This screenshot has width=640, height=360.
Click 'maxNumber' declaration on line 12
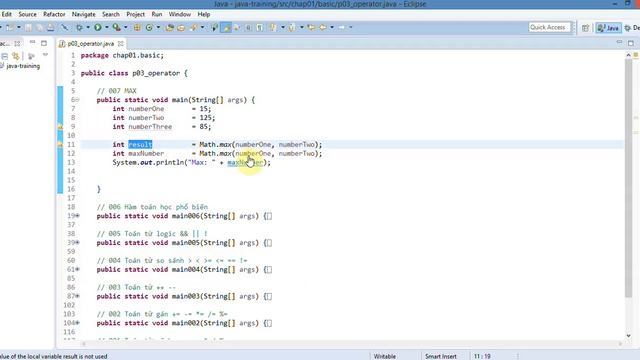pyautogui.click(x=146, y=153)
